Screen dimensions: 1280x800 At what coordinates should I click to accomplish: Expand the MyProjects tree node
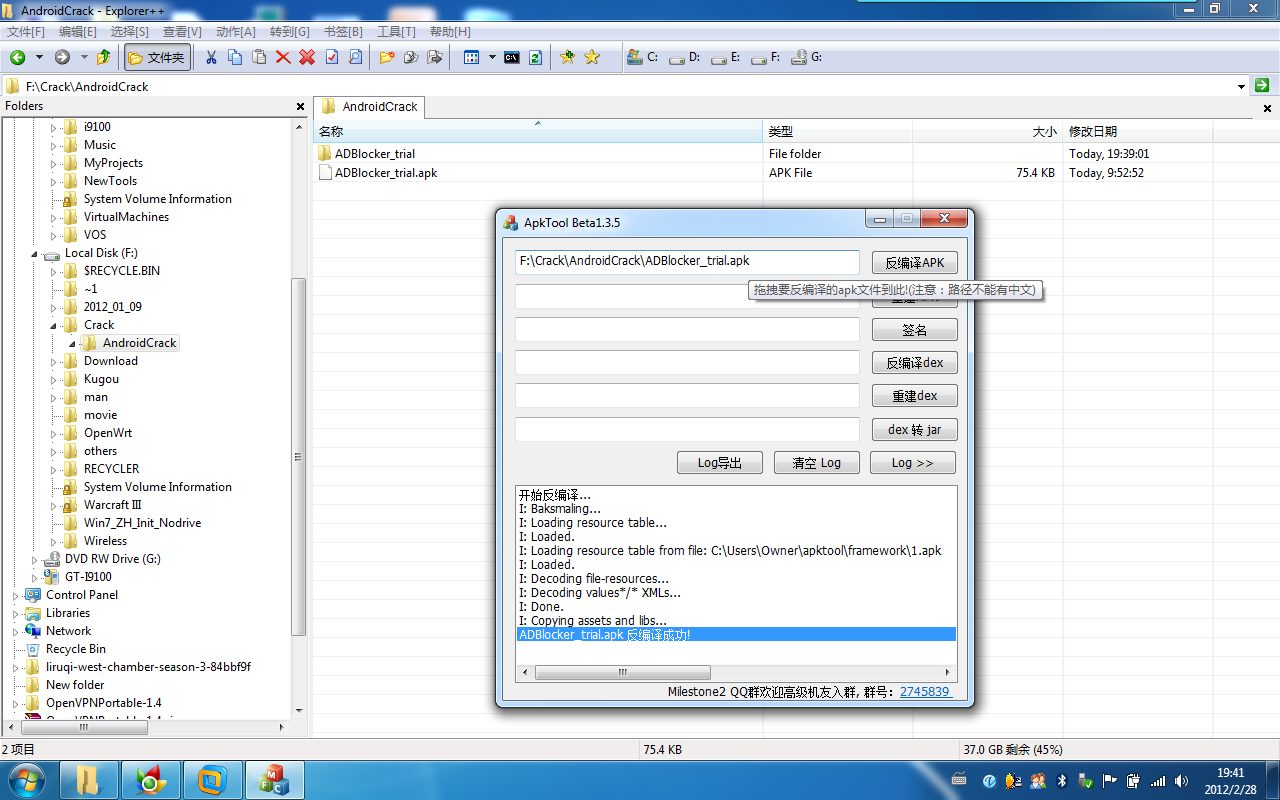tap(54, 163)
